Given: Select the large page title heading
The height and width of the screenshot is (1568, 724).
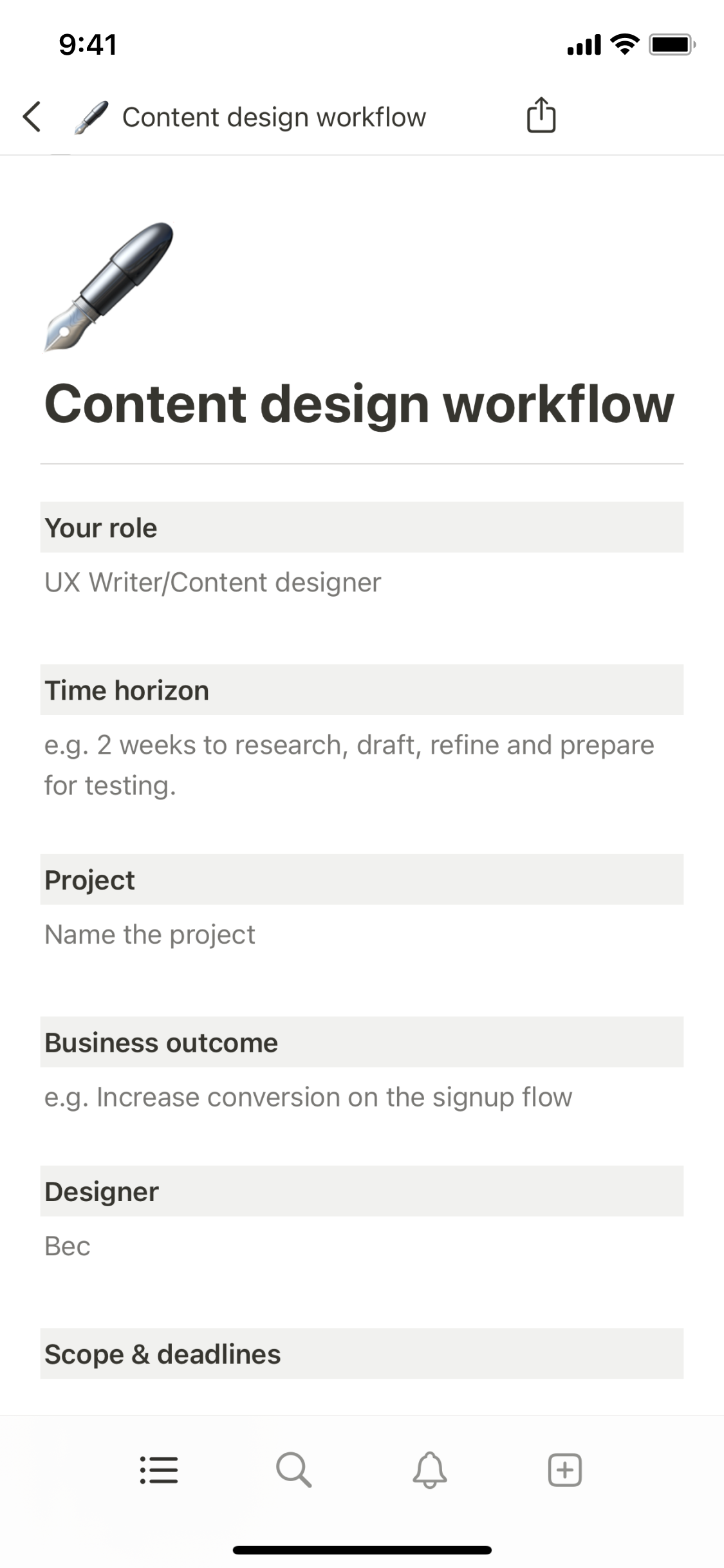Looking at the screenshot, I should pos(359,404).
